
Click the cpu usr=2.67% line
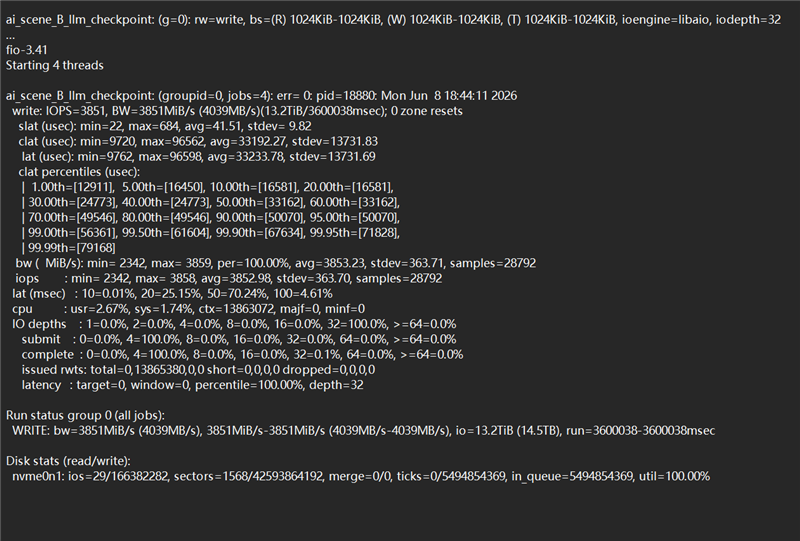pos(188,309)
